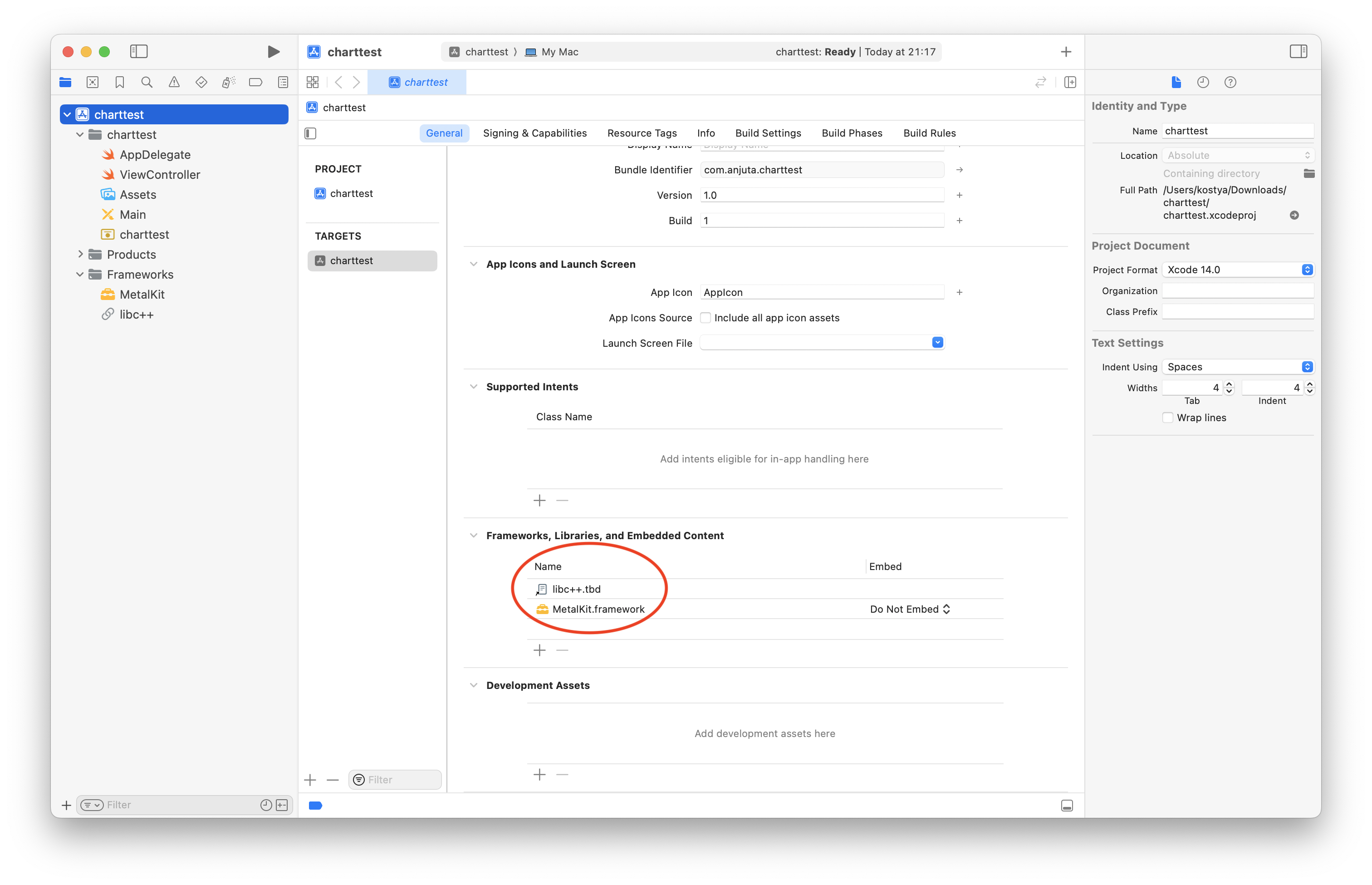Image resolution: width=1372 pixels, height=885 pixels.
Task: Add an editor pane on right
Action: (1070, 82)
